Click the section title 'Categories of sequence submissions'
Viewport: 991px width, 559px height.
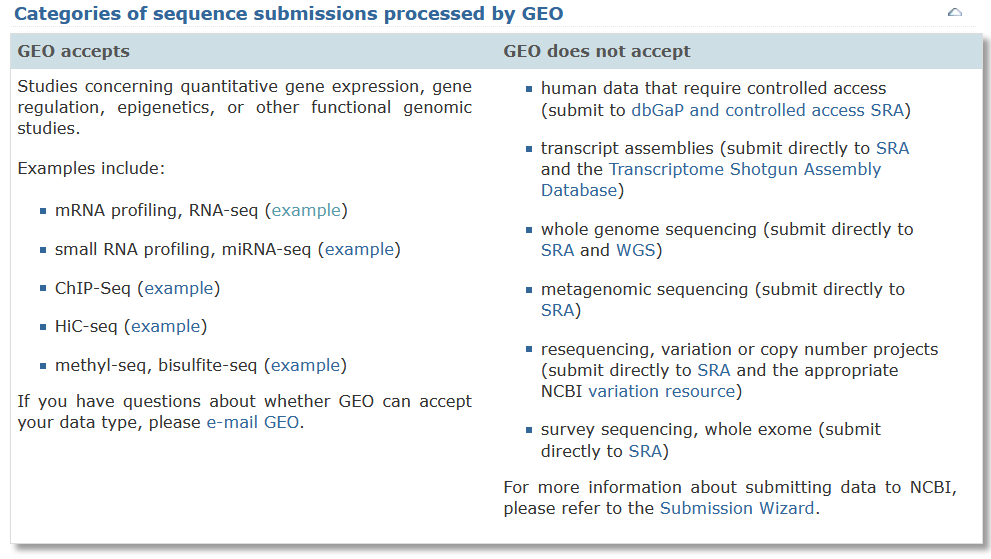[288, 14]
